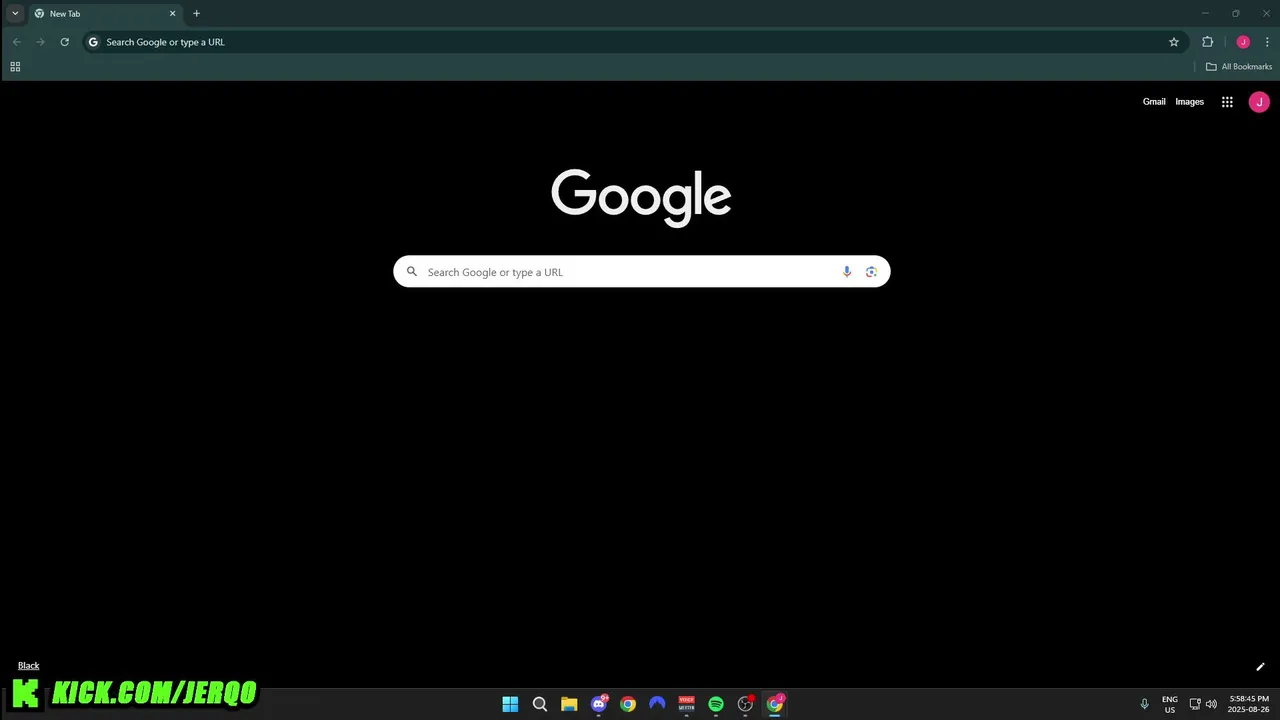The image size is (1280, 720).
Task: Open the Apps grid in bookmarks bar
Action: tap(15, 67)
